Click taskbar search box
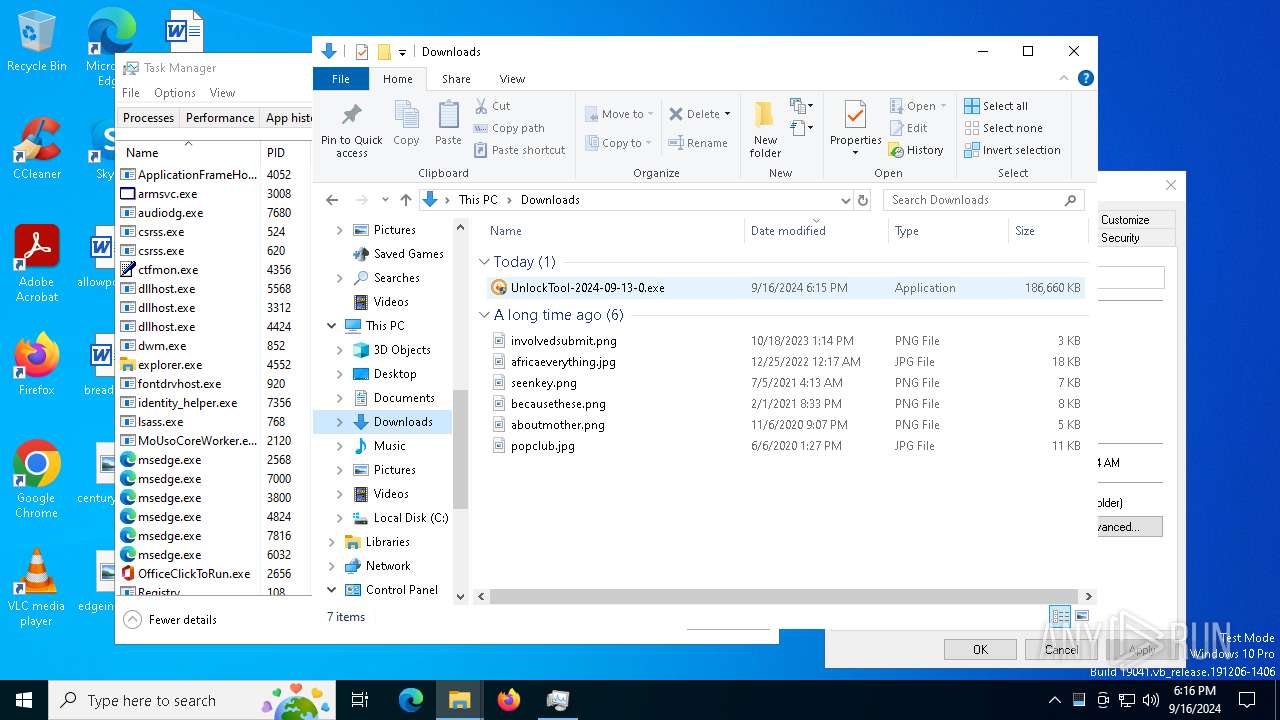This screenshot has height=720, width=1280. tap(192, 700)
